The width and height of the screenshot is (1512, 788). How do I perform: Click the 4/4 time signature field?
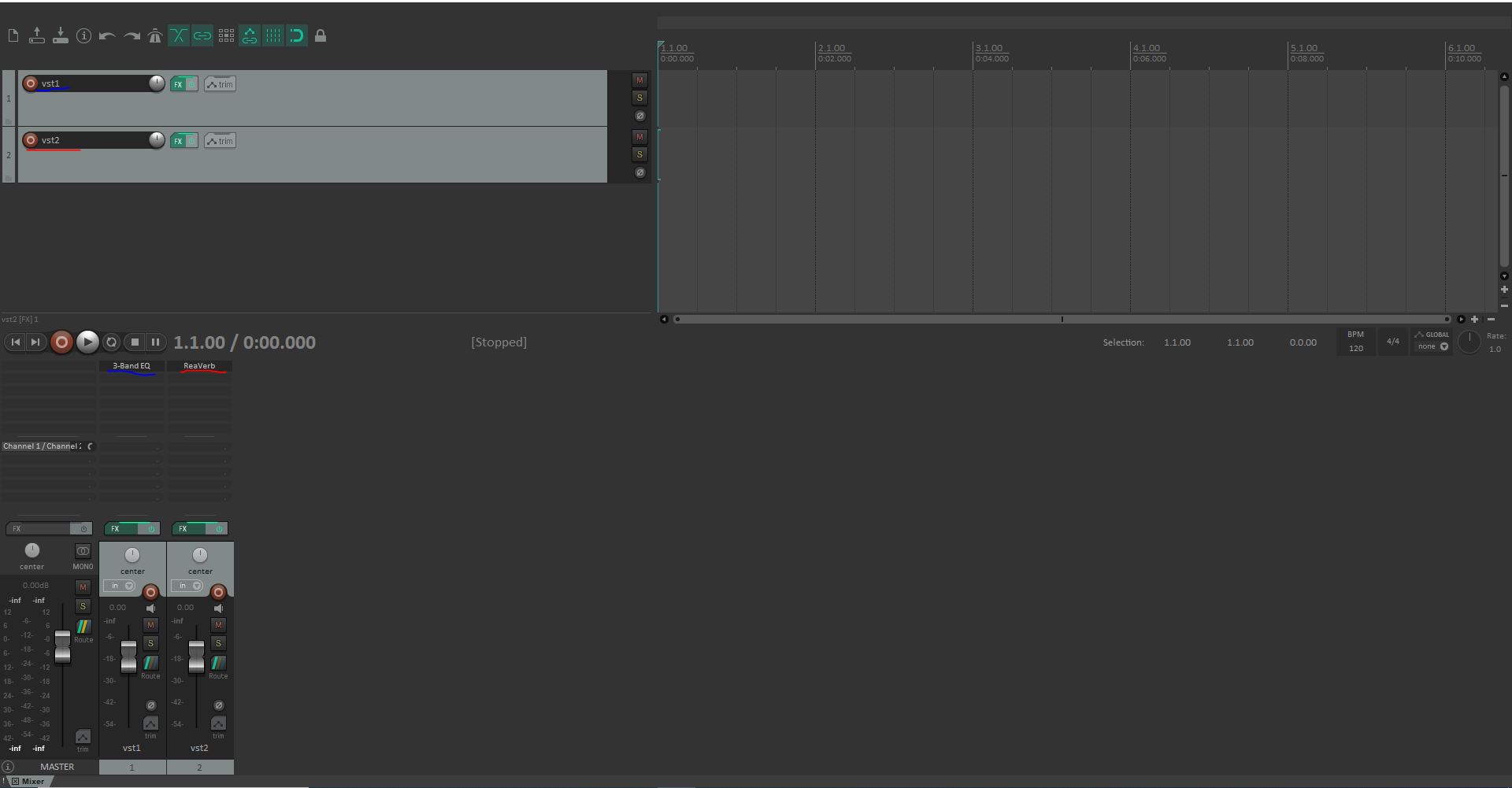pyautogui.click(x=1392, y=342)
